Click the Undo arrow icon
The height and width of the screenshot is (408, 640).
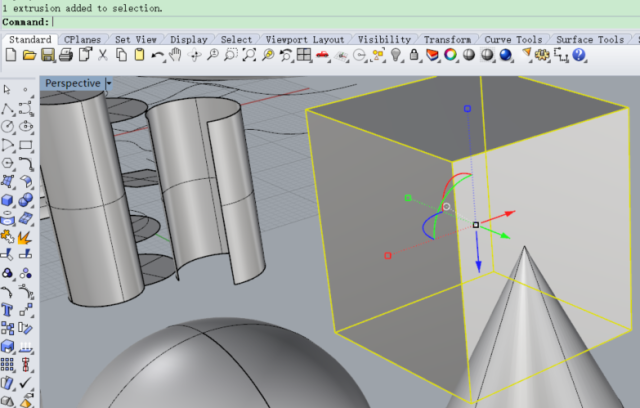click(157, 55)
